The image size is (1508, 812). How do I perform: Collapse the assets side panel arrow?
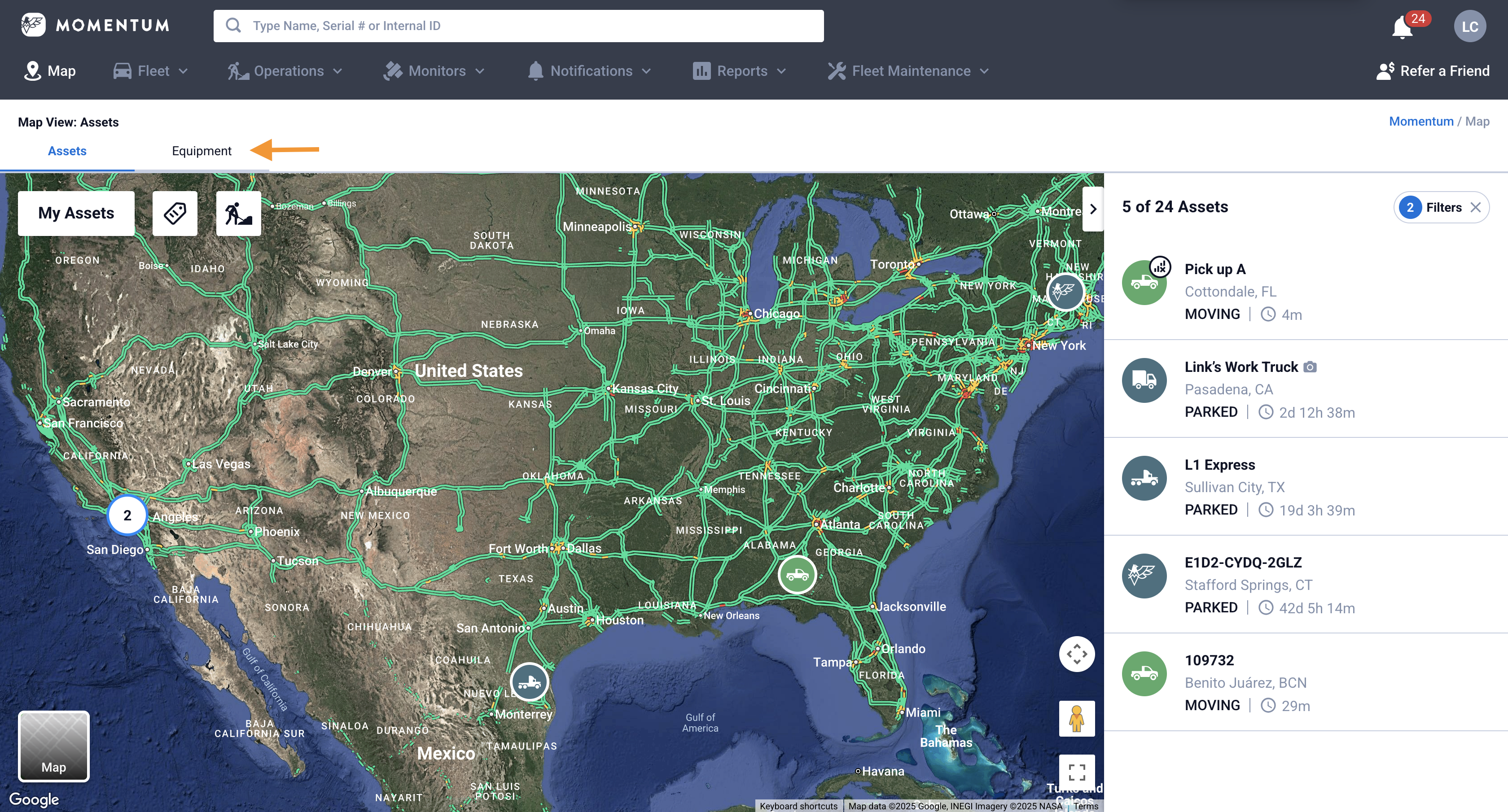click(x=1092, y=209)
